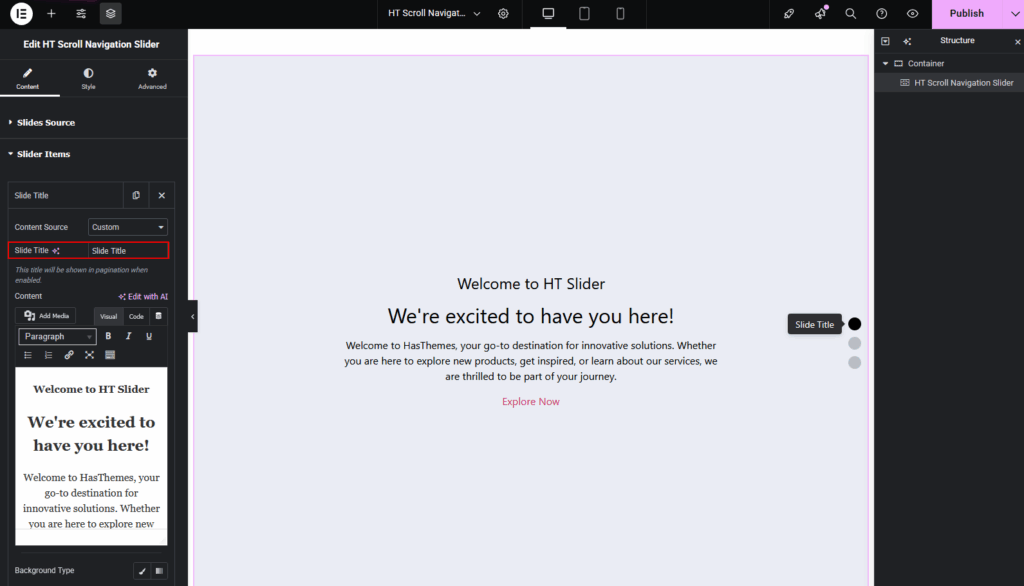The height and width of the screenshot is (586, 1024).
Task: Open page settings gear icon
Action: (503, 14)
